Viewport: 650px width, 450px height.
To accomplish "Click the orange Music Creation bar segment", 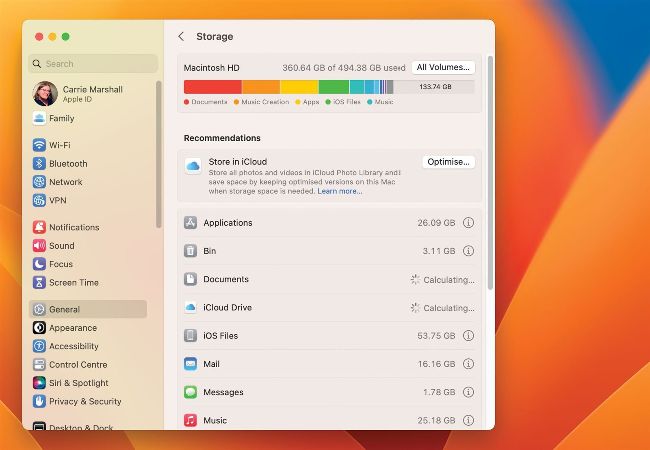I will pyautogui.click(x=261, y=87).
